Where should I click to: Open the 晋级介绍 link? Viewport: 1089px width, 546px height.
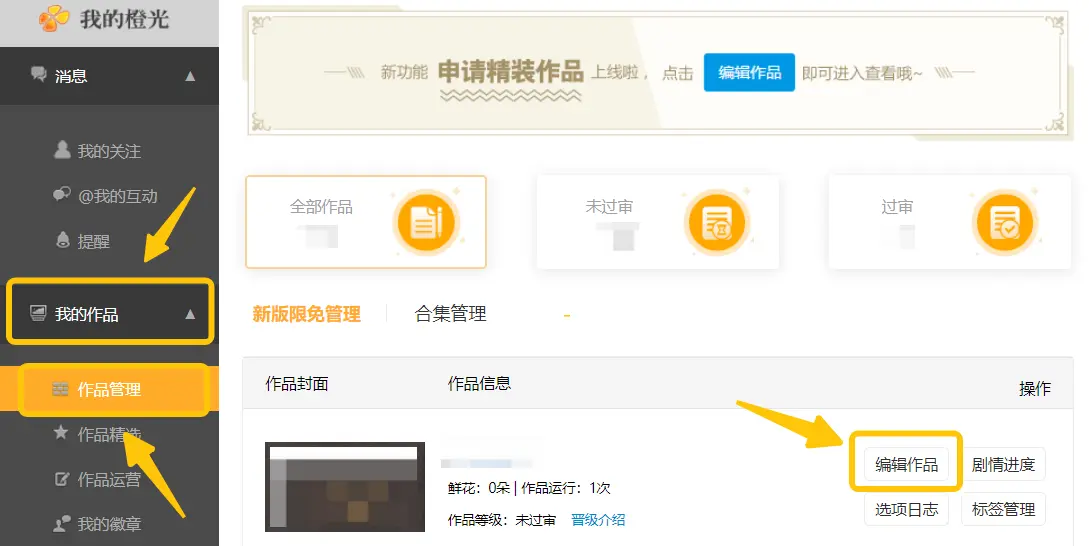(x=598, y=520)
